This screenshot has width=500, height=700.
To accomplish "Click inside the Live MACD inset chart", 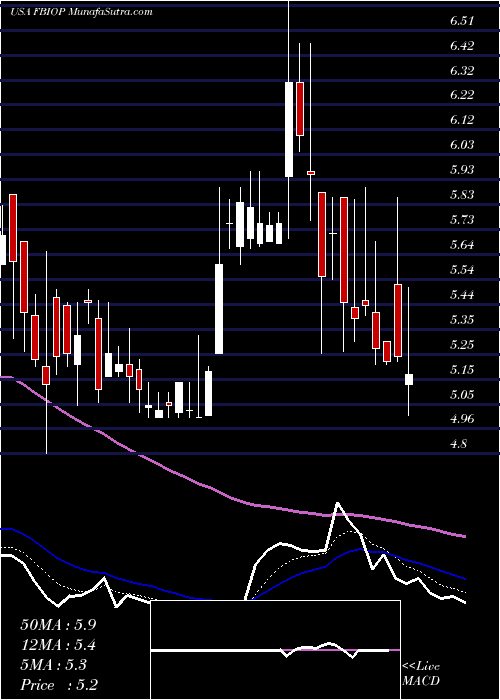I will click(x=275, y=650).
